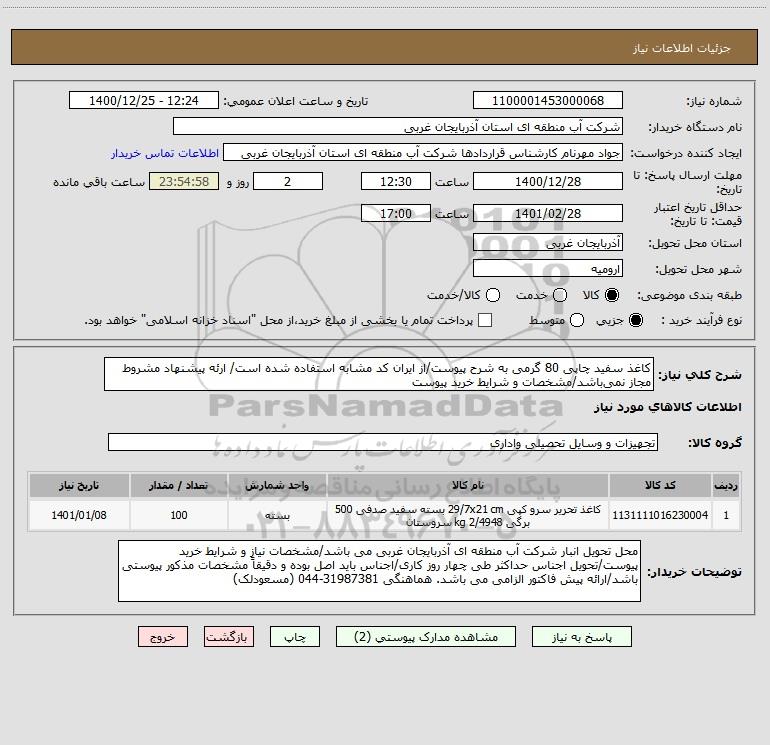770x745 pixels.
Task: Click the row number 1 cell
Action: tap(726, 515)
